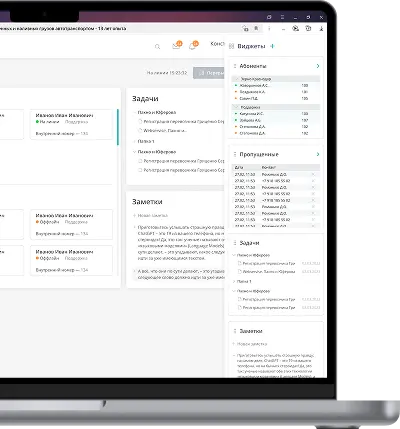
Task: Check the first checkbox under the expanded Задачи folder
Action: click(x=140, y=161)
